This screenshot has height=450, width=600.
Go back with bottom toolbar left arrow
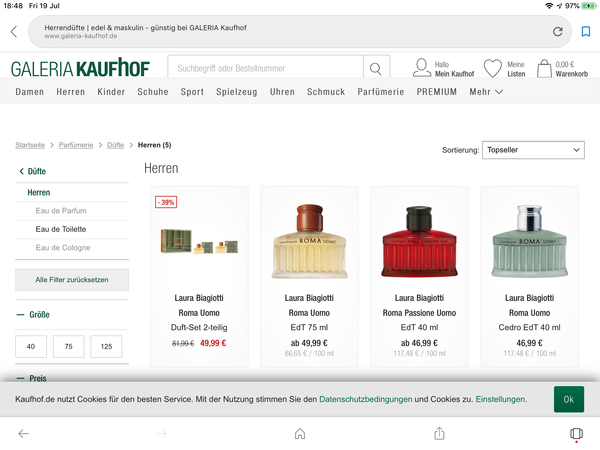24,434
